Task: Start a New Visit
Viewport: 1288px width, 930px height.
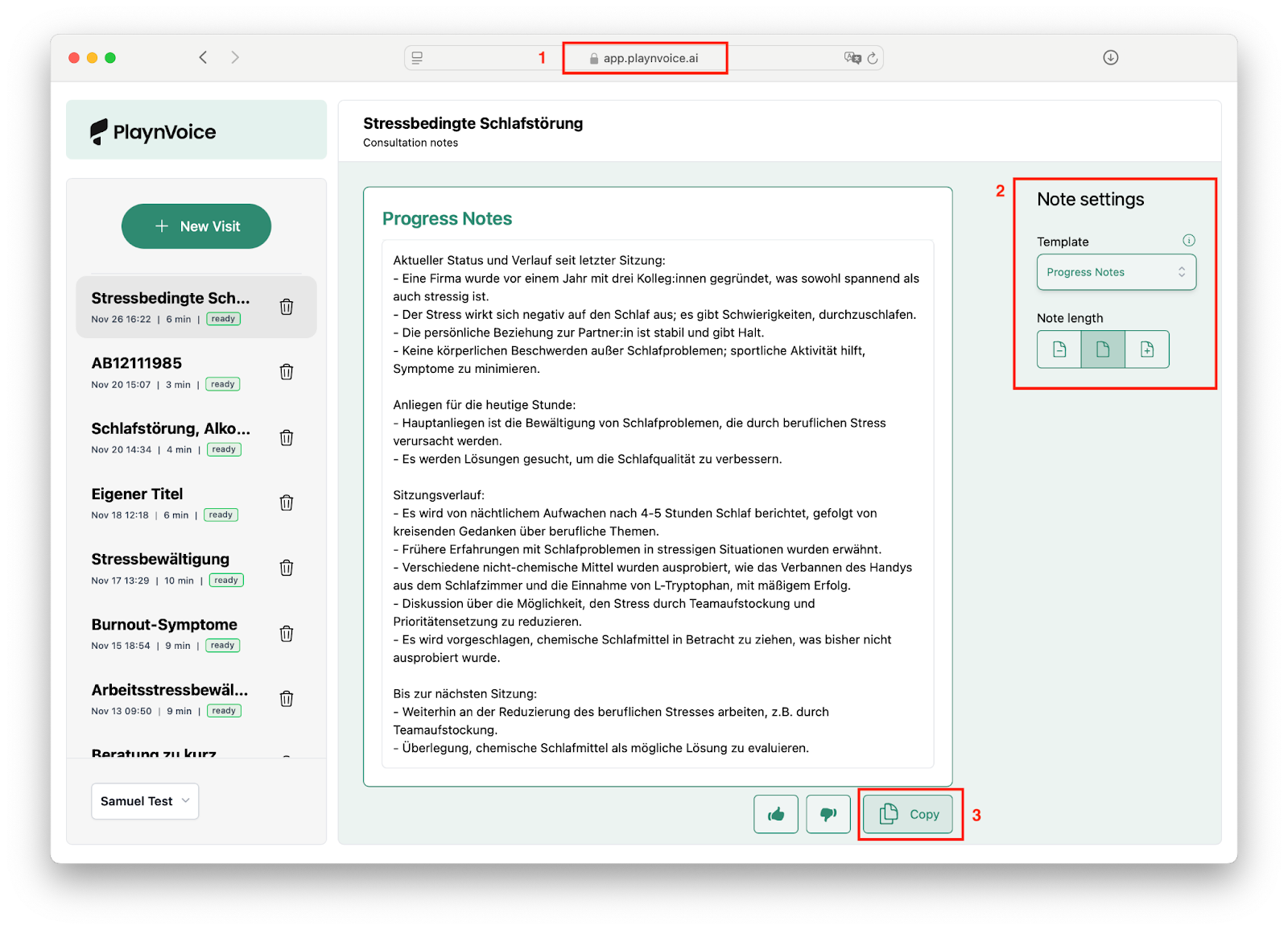Action: coord(196,226)
